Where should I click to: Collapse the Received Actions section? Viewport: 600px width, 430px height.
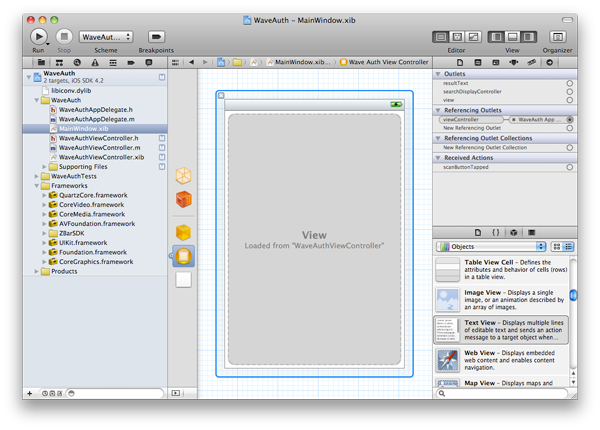(x=438, y=158)
